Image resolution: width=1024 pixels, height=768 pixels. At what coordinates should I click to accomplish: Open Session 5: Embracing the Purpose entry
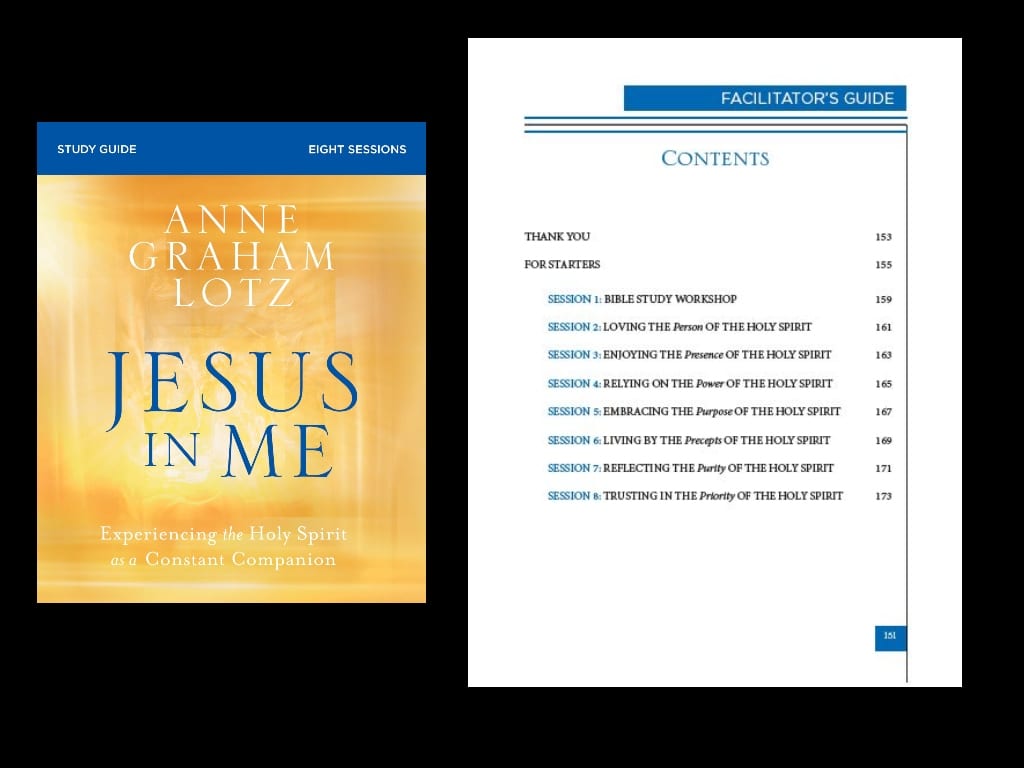point(694,411)
